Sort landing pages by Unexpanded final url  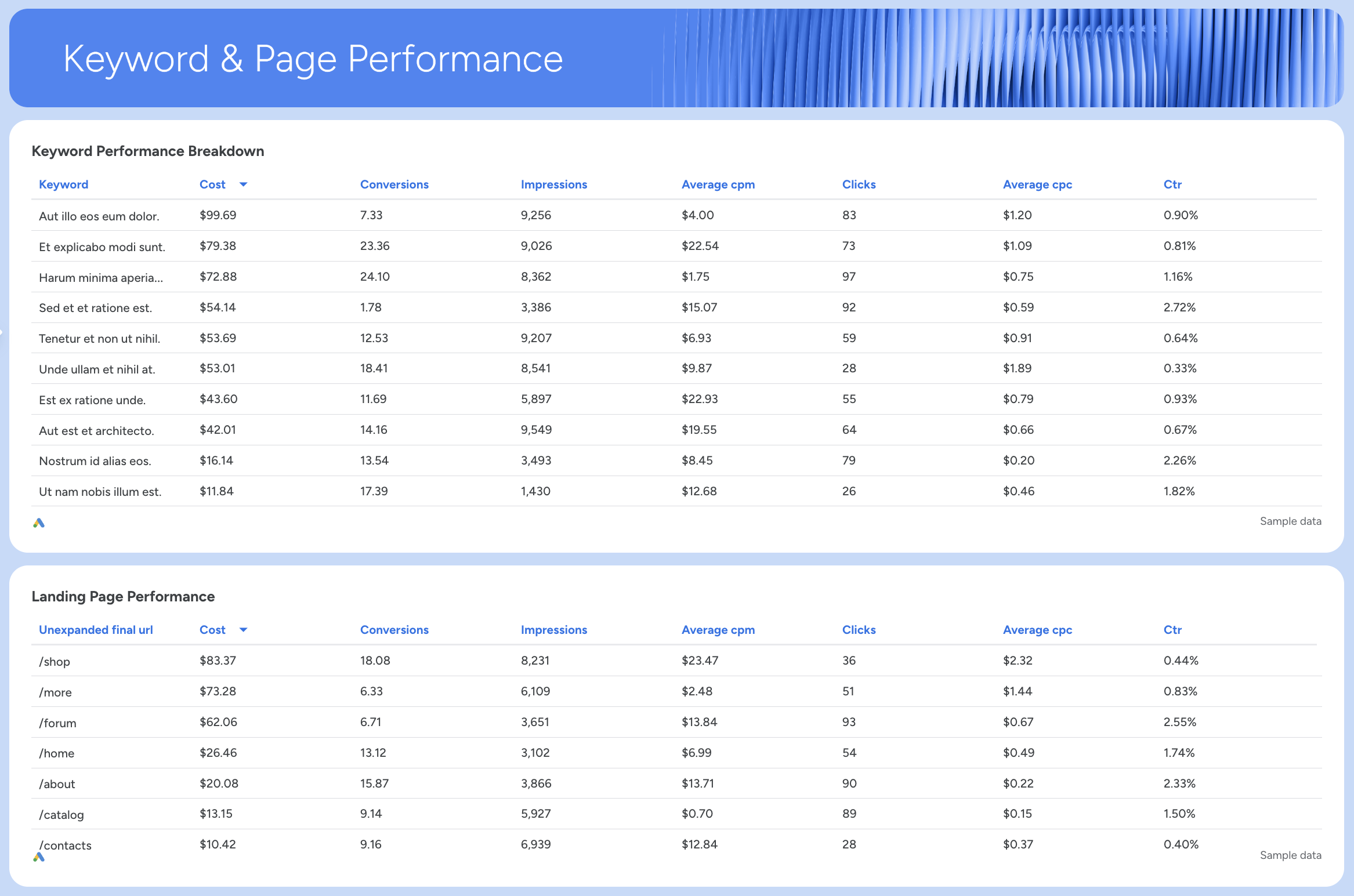(95, 630)
